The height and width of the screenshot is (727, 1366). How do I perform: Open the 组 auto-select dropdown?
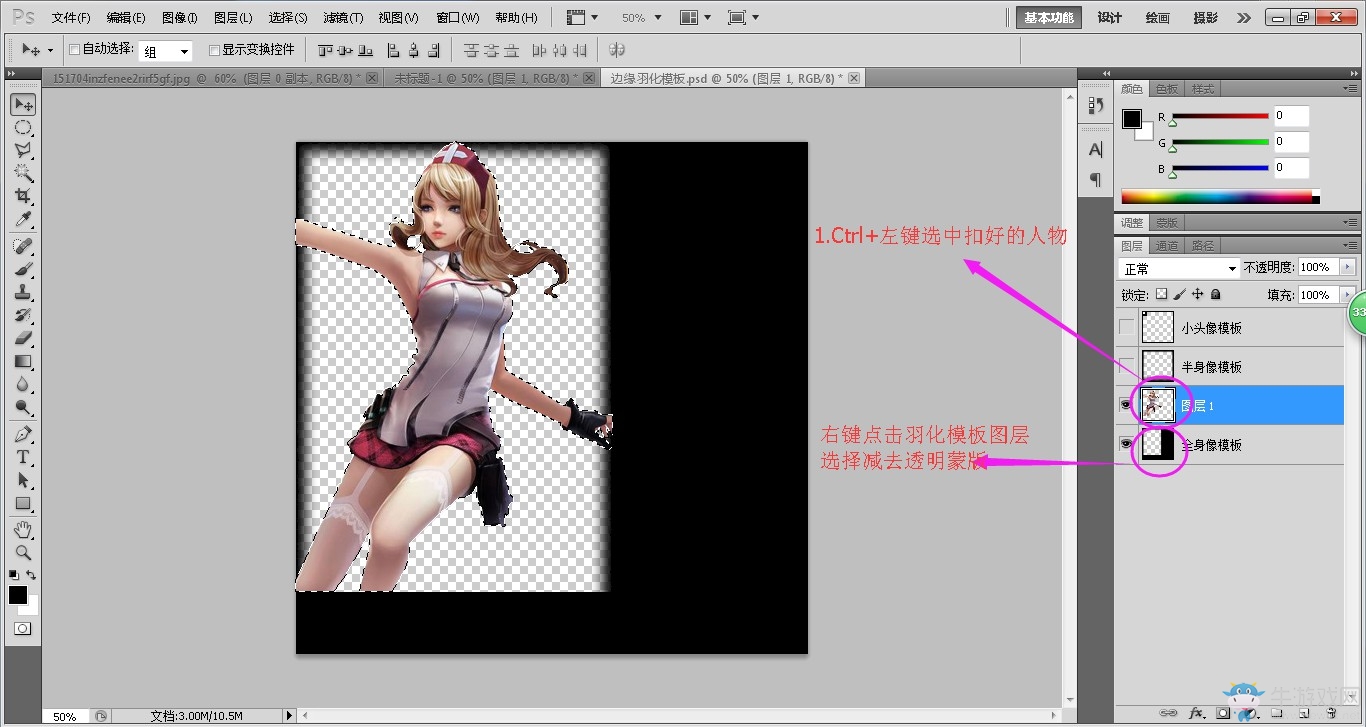[x=165, y=51]
